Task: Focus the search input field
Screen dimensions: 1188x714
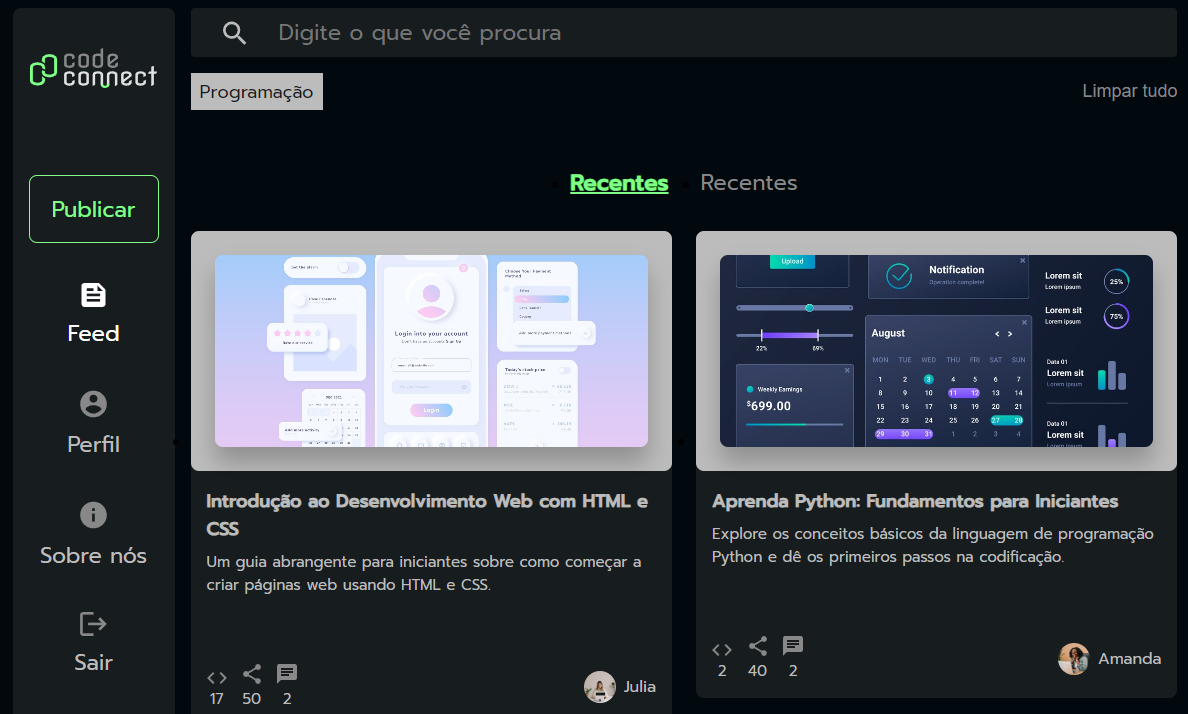Action: (x=683, y=33)
